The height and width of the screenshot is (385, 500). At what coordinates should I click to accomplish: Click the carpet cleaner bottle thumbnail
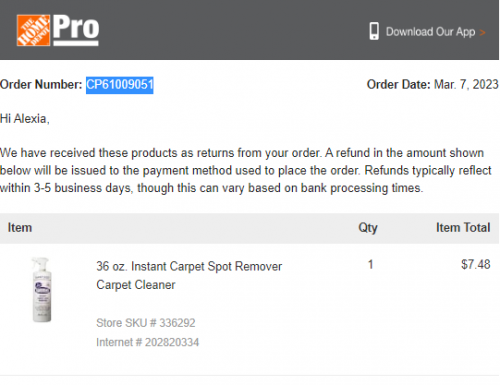click(42, 289)
